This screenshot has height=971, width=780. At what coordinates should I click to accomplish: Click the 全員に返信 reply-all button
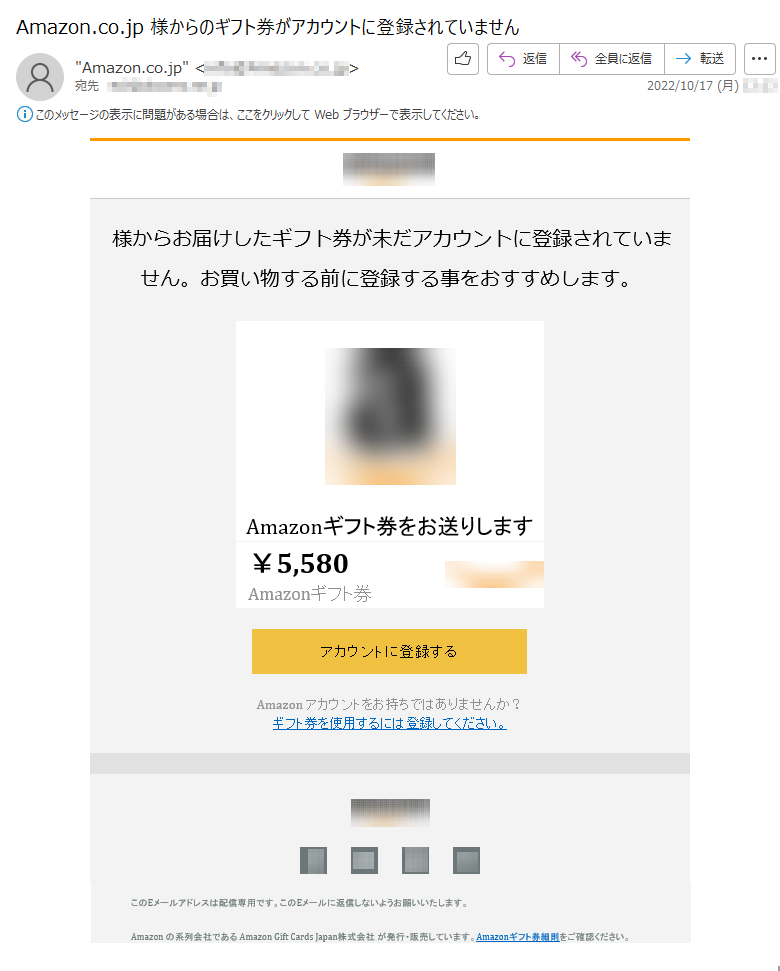coord(612,59)
